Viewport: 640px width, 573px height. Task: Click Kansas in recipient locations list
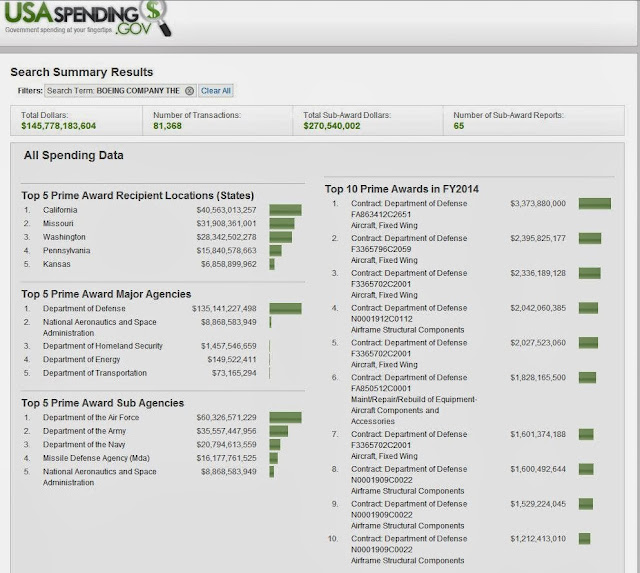point(57,264)
